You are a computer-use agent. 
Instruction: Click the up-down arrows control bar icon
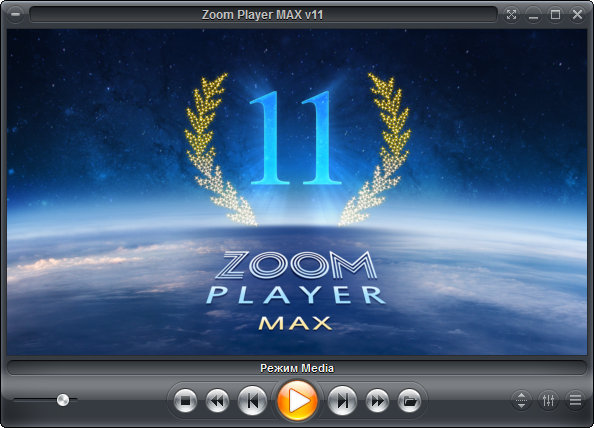point(521,400)
